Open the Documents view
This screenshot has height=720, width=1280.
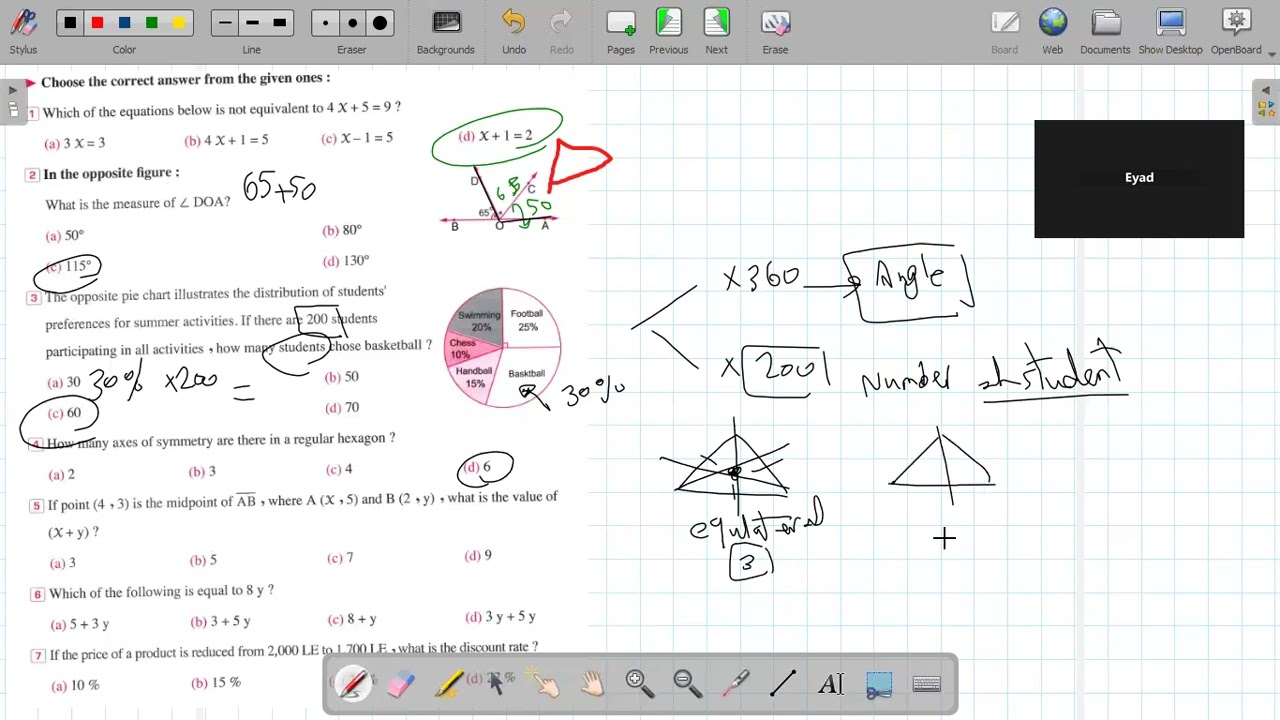(x=1105, y=32)
